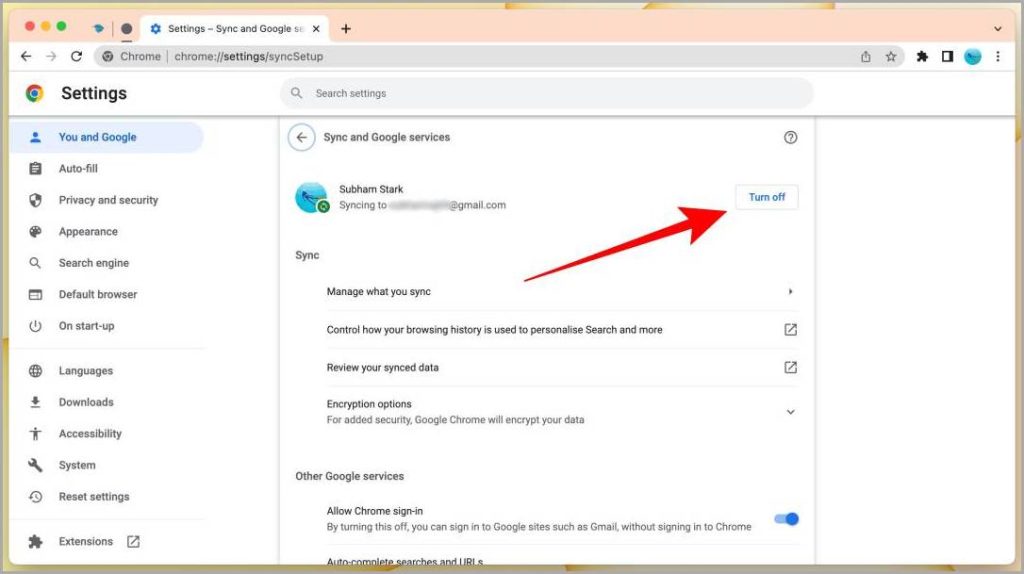
Task: Open Review your synced data
Action: (x=561, y=368)
